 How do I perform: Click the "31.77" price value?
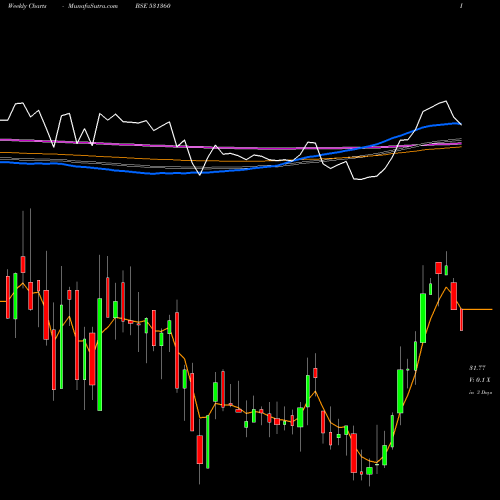(x=477, y=368)
